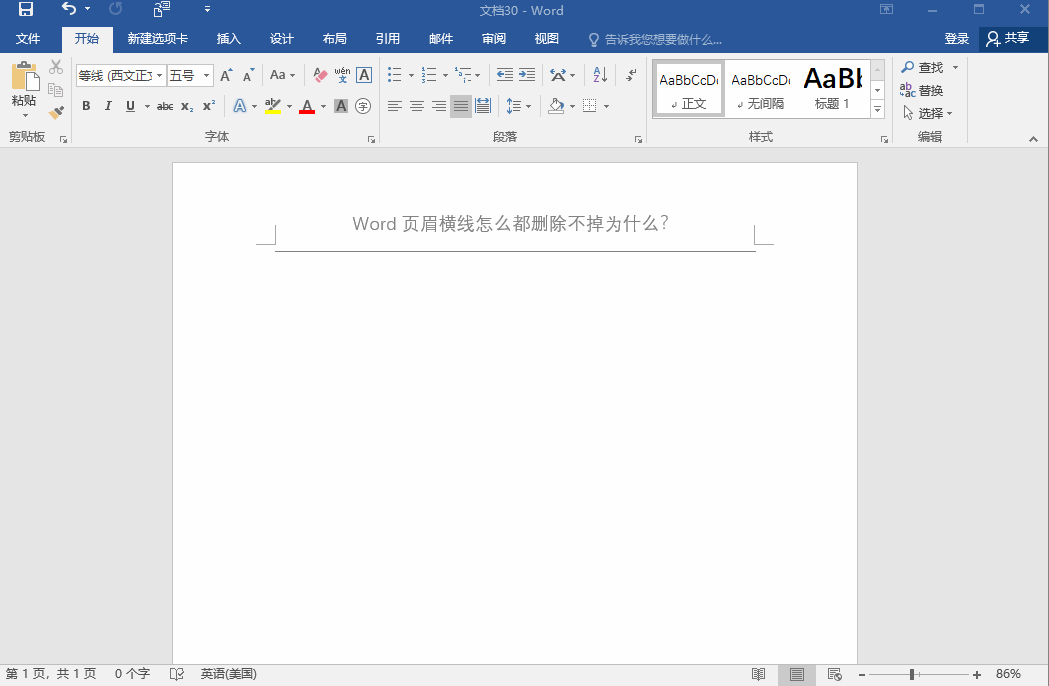Switch to the 审阅 tab
Viewport: 1049px width, 686px height.
click(494, 39)
